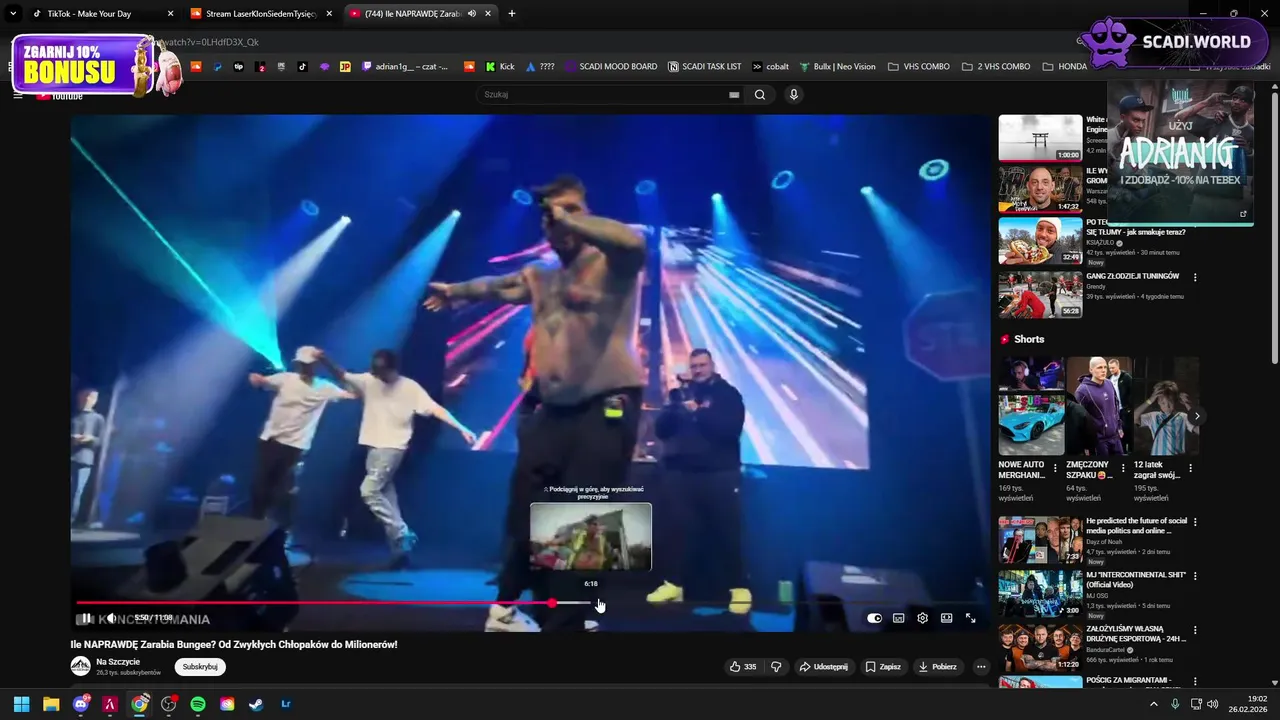1280x720 pixels.
Task: Show next Shorts with the arrow chevron
Action: tap(1197, 416)
